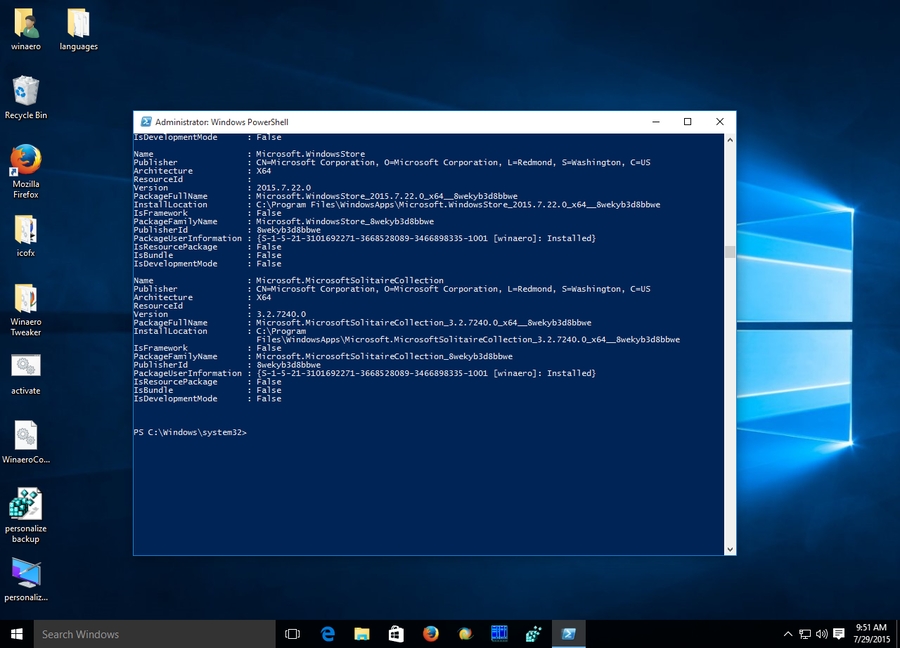Expand hidden icons in the system tray
The height and width of the screenshot is (648, 900).
[788, 634]
